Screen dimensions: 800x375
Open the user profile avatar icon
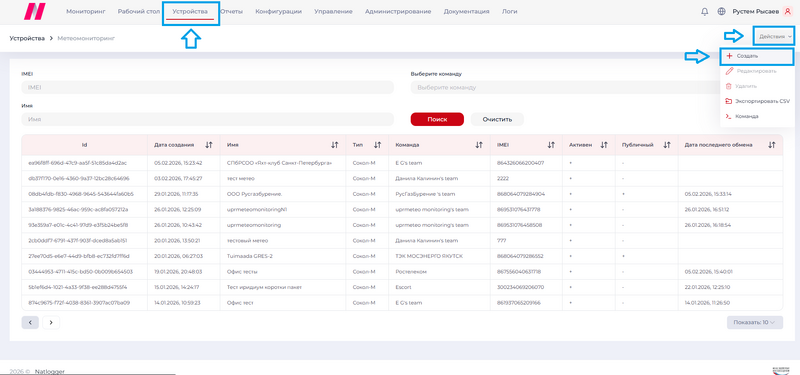786,12
